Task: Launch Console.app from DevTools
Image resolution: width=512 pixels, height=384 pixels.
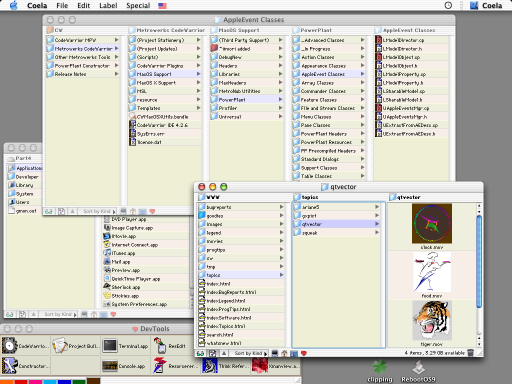Action: pos(110,366)
